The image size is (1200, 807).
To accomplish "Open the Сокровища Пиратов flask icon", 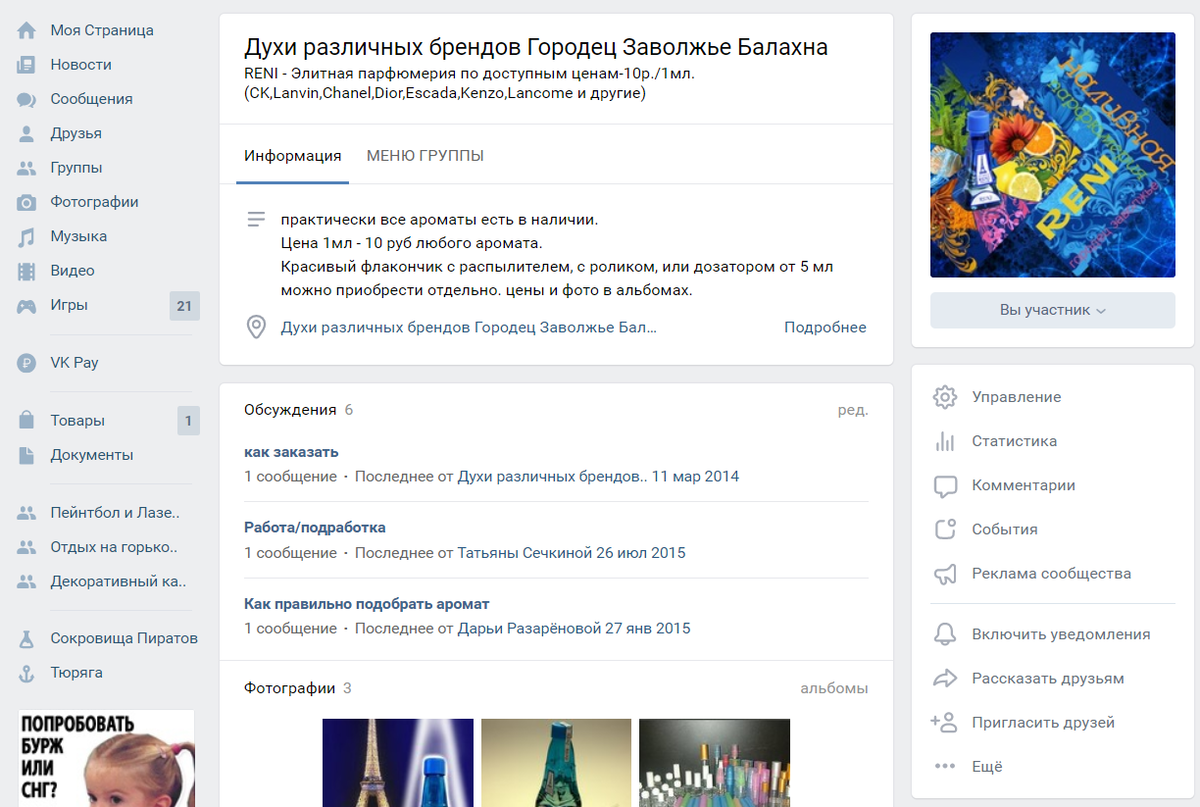I will (27, 639).
